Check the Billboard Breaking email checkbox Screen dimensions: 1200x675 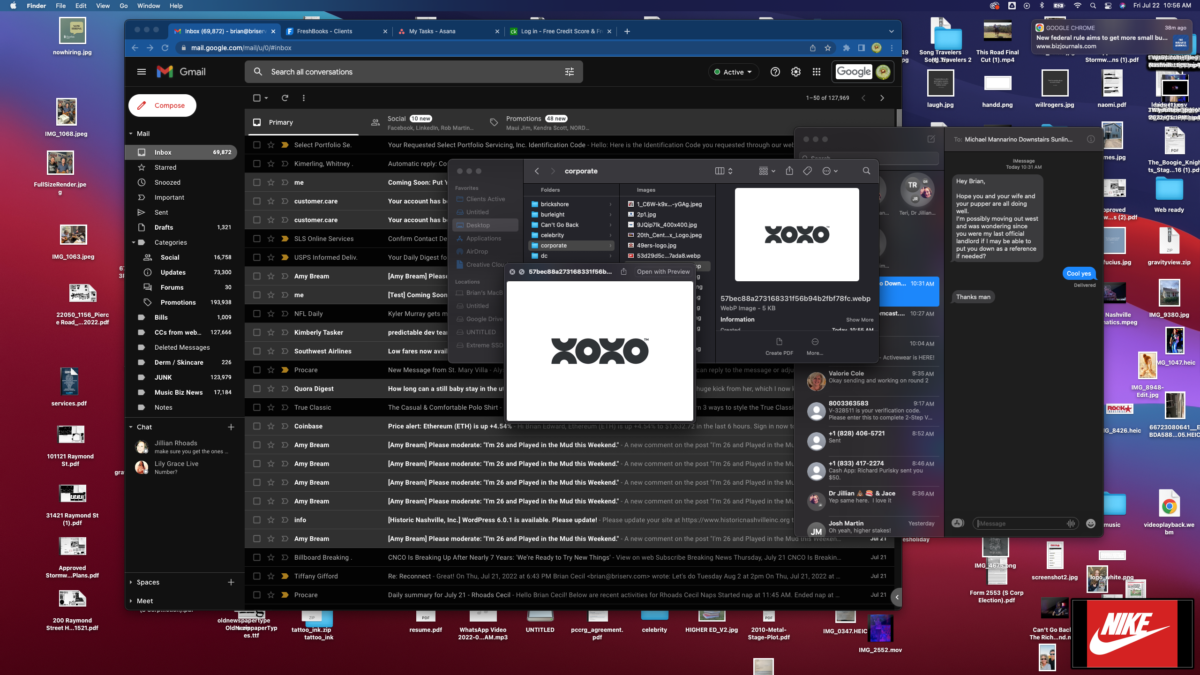coord(257,557)
